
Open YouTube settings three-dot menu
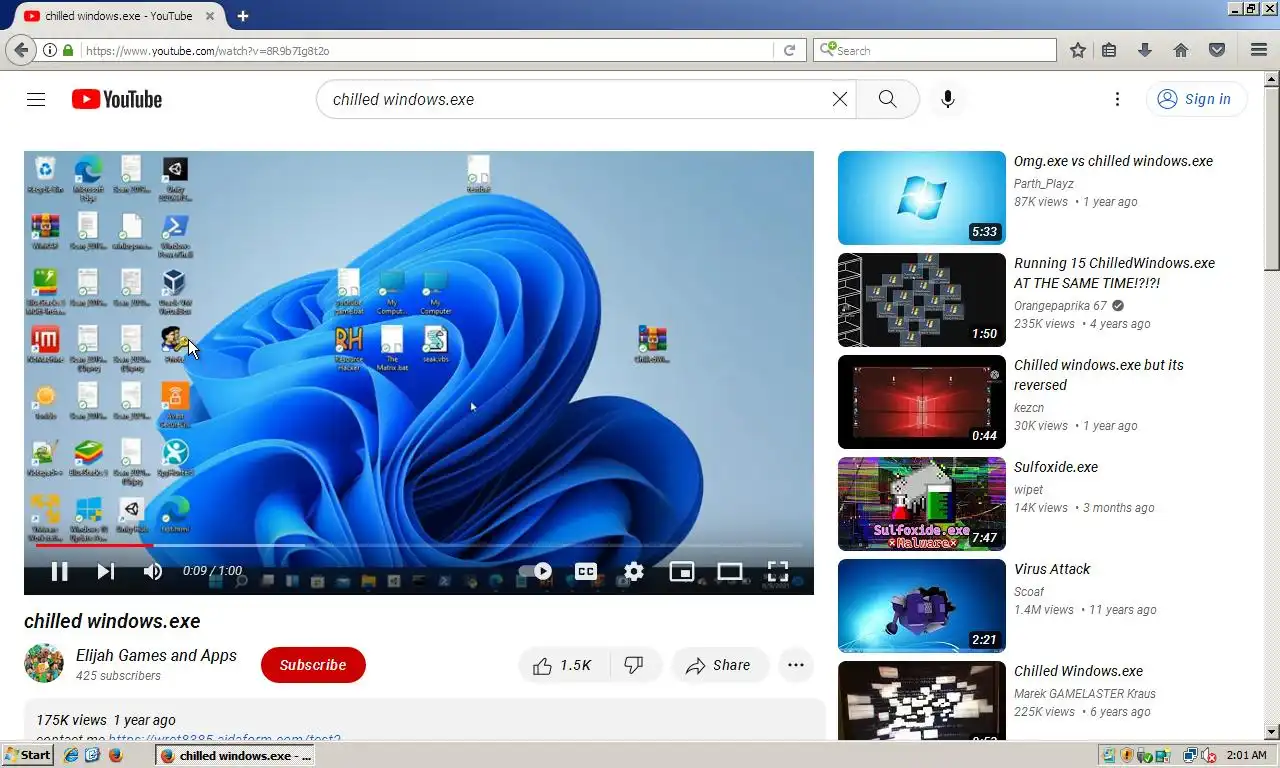[x=1117, y=99]
